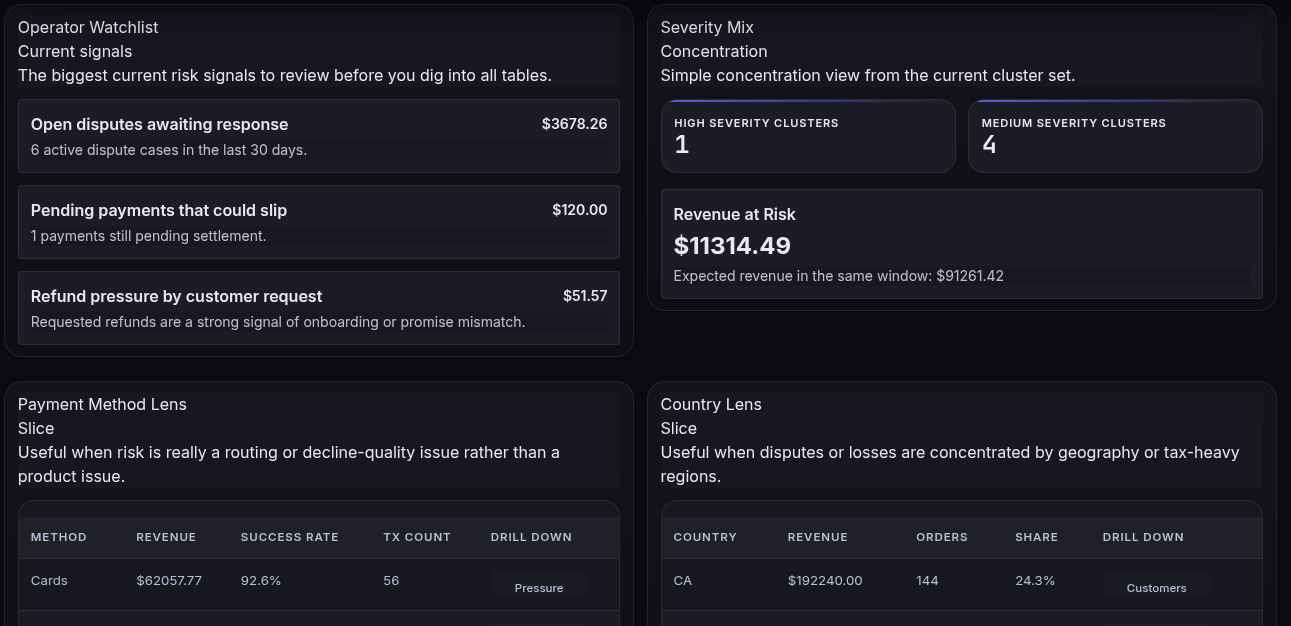Screen dimensions: 1291x626
Task: Click the Revenue header in Payment Method table
Action: [x=166, y=537]
